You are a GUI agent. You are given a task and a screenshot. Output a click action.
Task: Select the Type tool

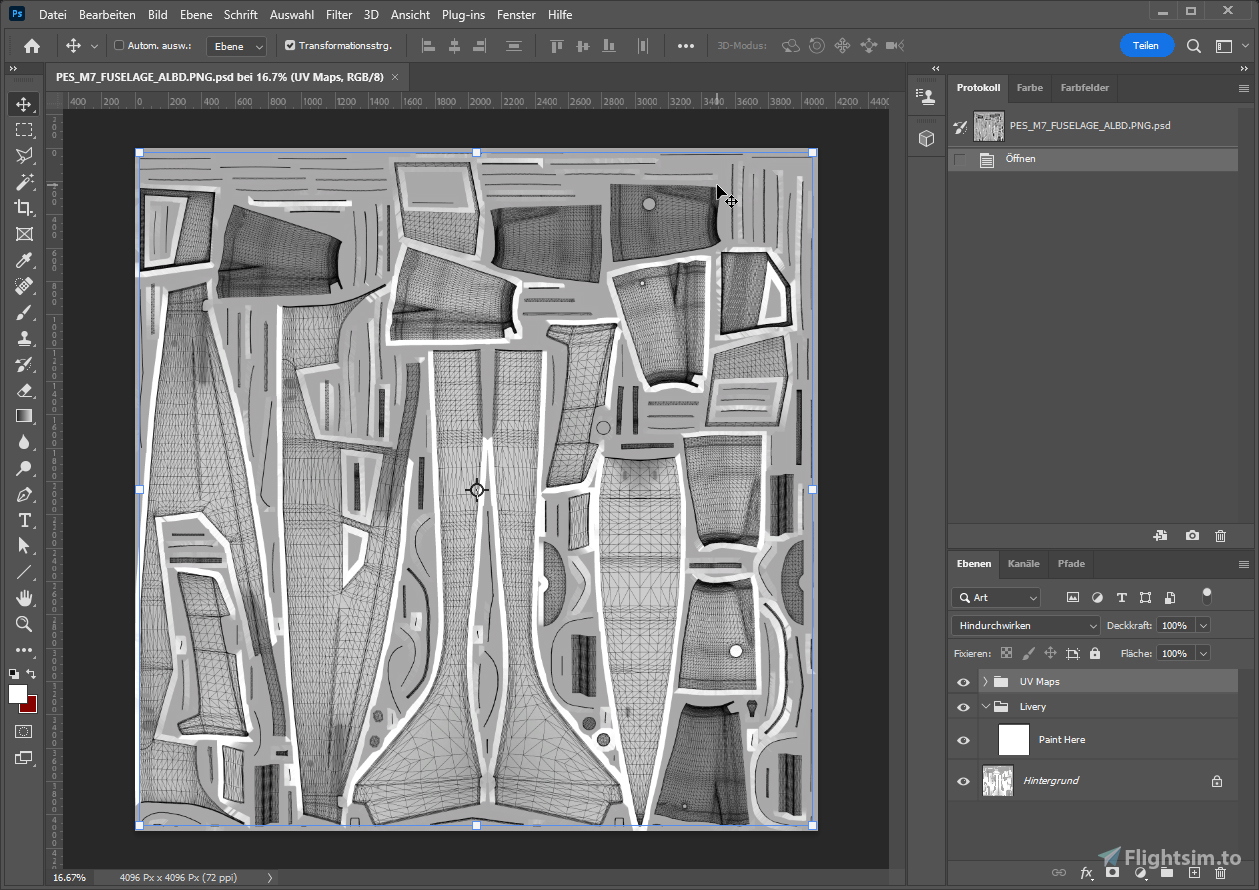point(24,520)
